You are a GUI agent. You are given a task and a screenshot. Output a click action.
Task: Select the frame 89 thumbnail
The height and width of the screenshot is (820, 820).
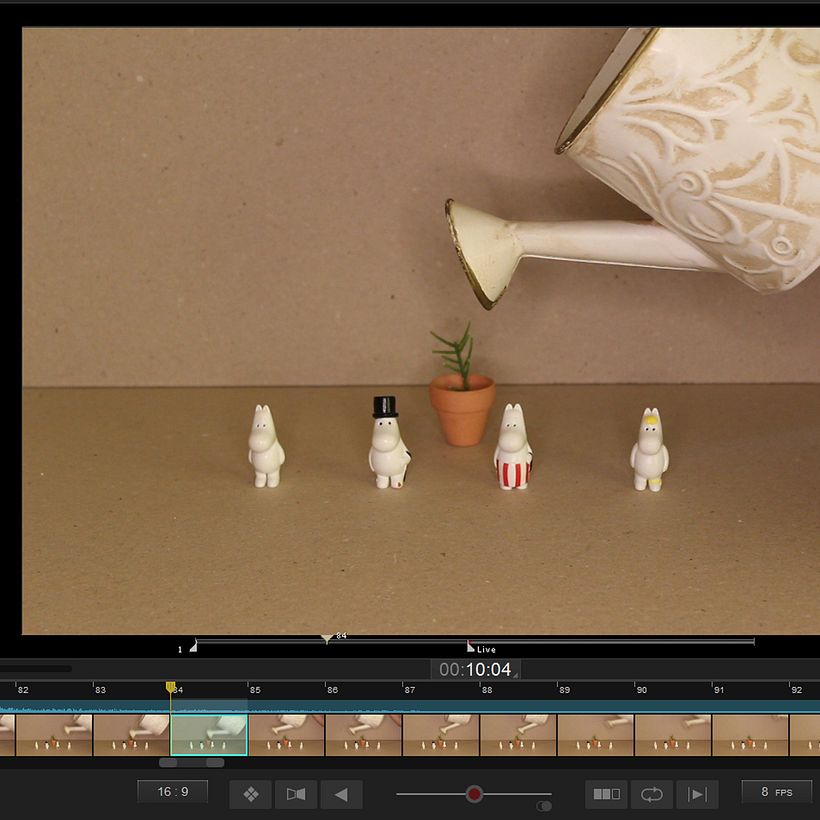pyautogui.click(x=596, y=735)
